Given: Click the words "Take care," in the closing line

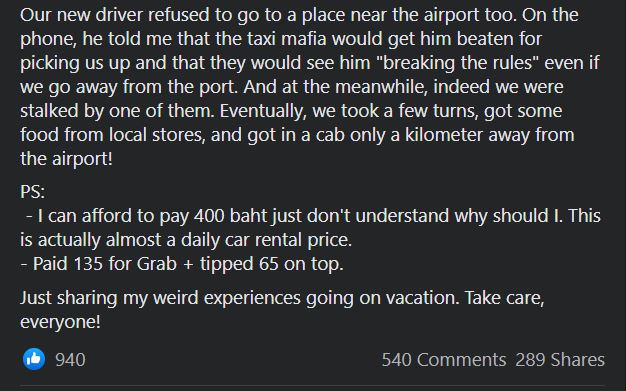Looking at the screenshot, I should click(504, 298).
